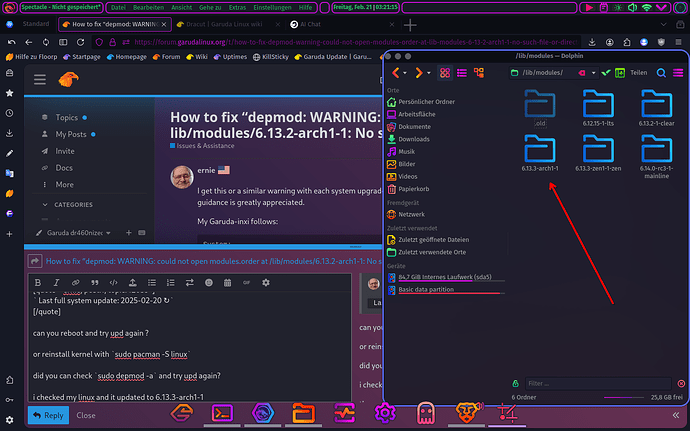Toggle the filter bar lock icon

pyautogui.click(x=515, y=384)
